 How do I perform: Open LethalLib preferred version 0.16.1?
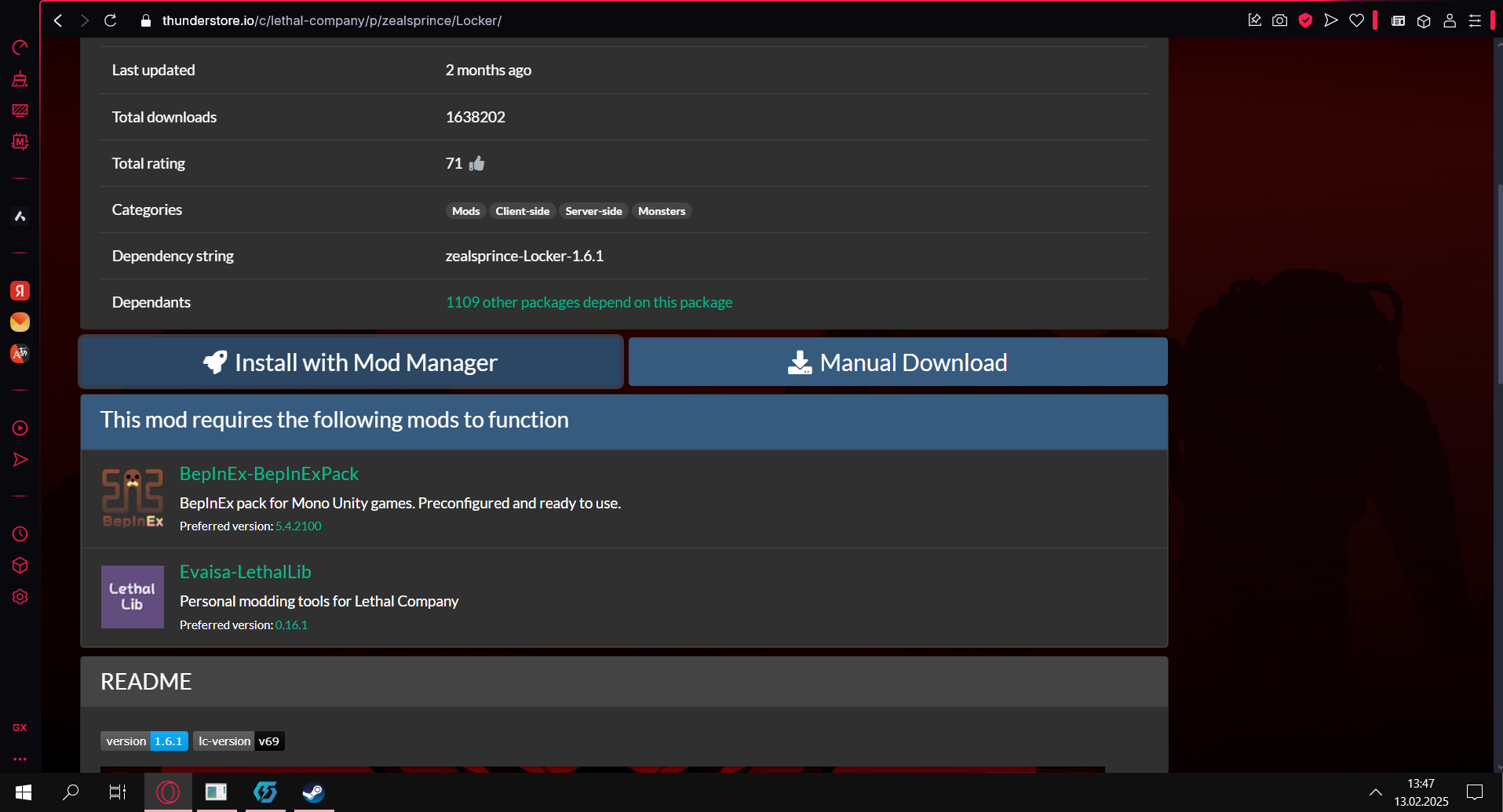[x=291, y=625]
